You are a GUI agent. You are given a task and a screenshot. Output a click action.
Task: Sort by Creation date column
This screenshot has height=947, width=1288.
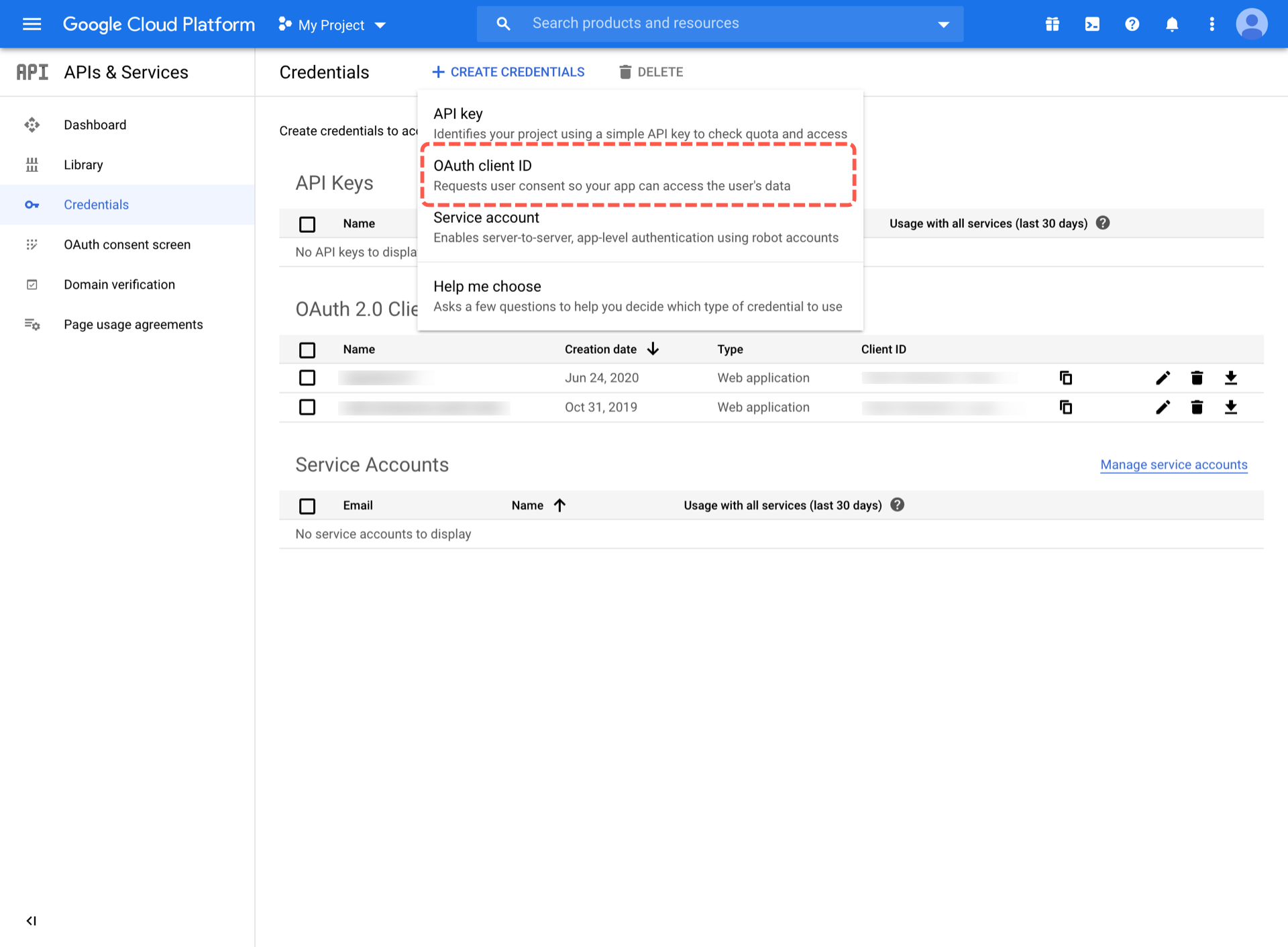611,349
